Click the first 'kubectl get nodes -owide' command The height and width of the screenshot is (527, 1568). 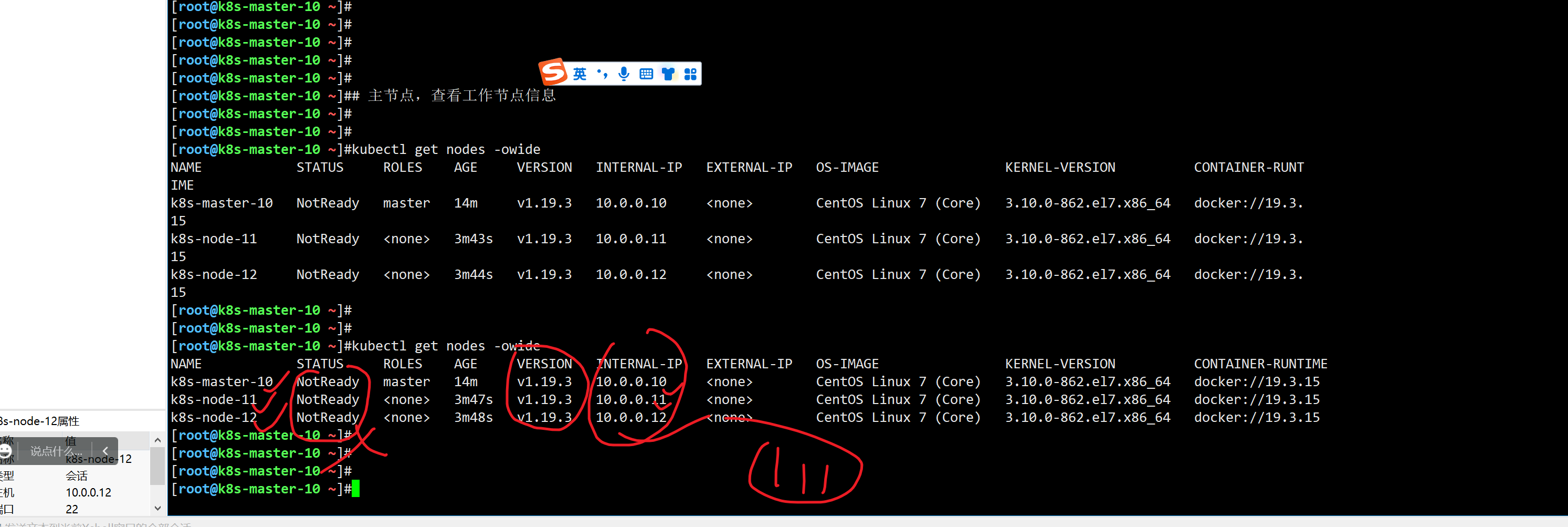click(x=446, y=149)
